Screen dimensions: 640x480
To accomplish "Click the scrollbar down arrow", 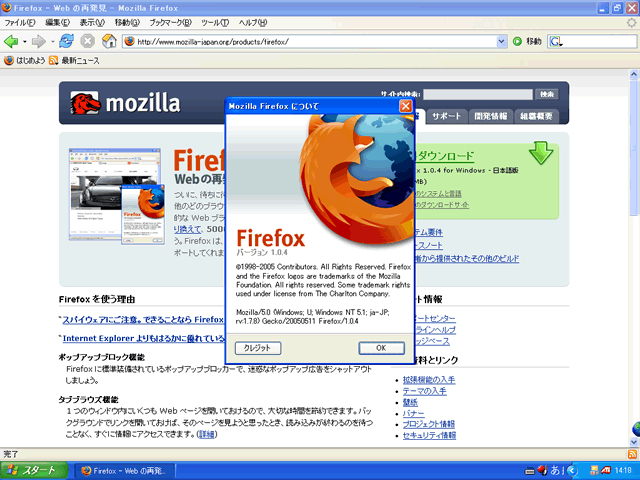I will (x=633, y=442).
